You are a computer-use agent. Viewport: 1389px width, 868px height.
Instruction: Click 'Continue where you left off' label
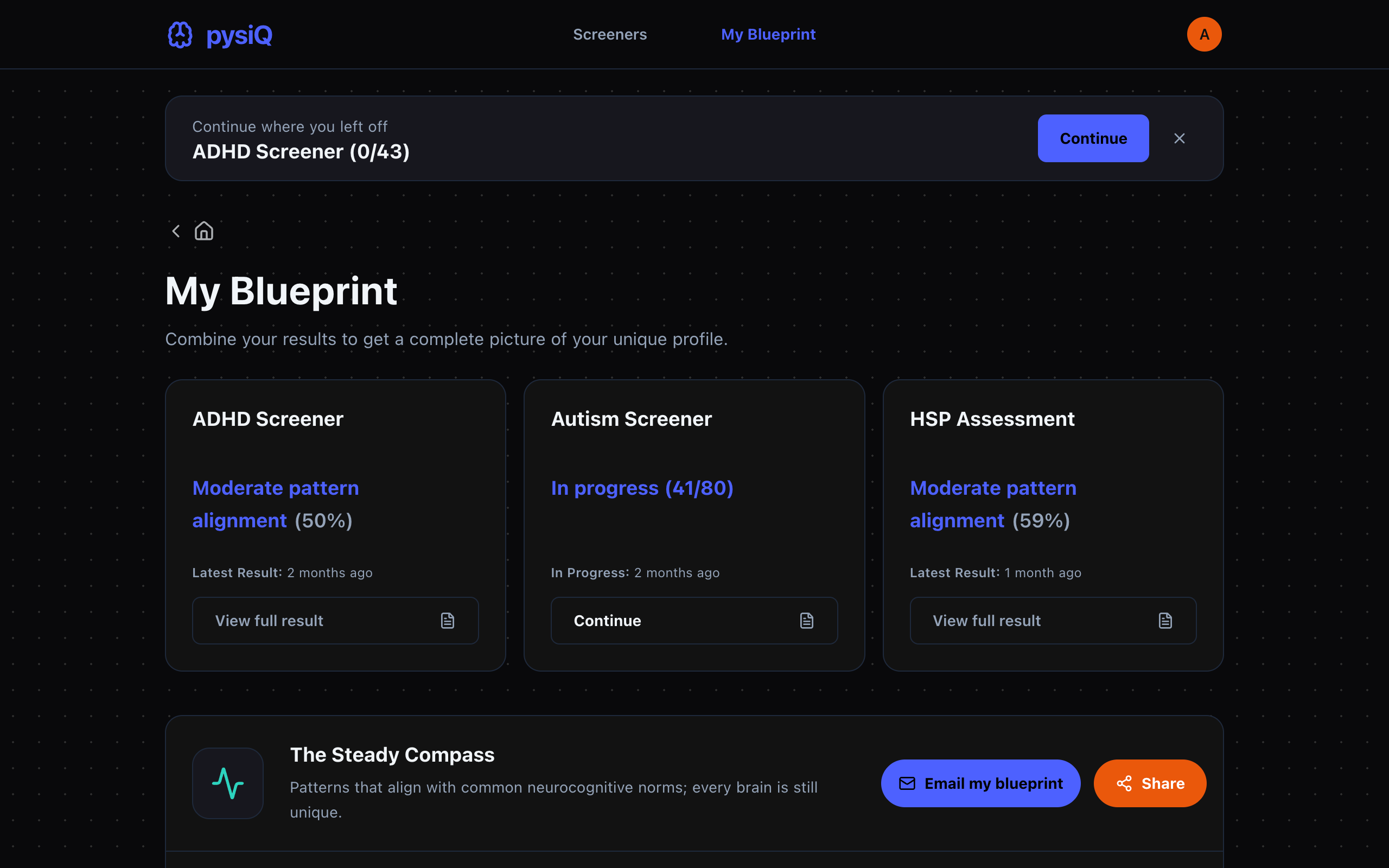(289, 126)
